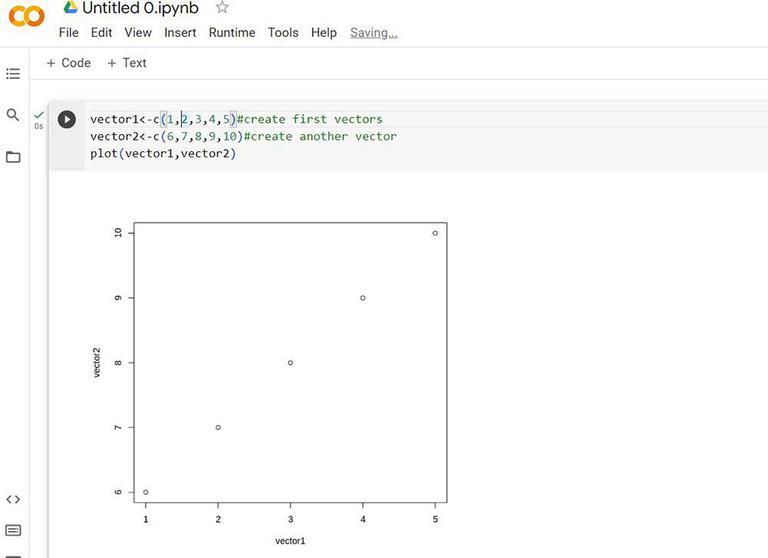
Task: Open the File menu
Action: [x=68, y=32]
